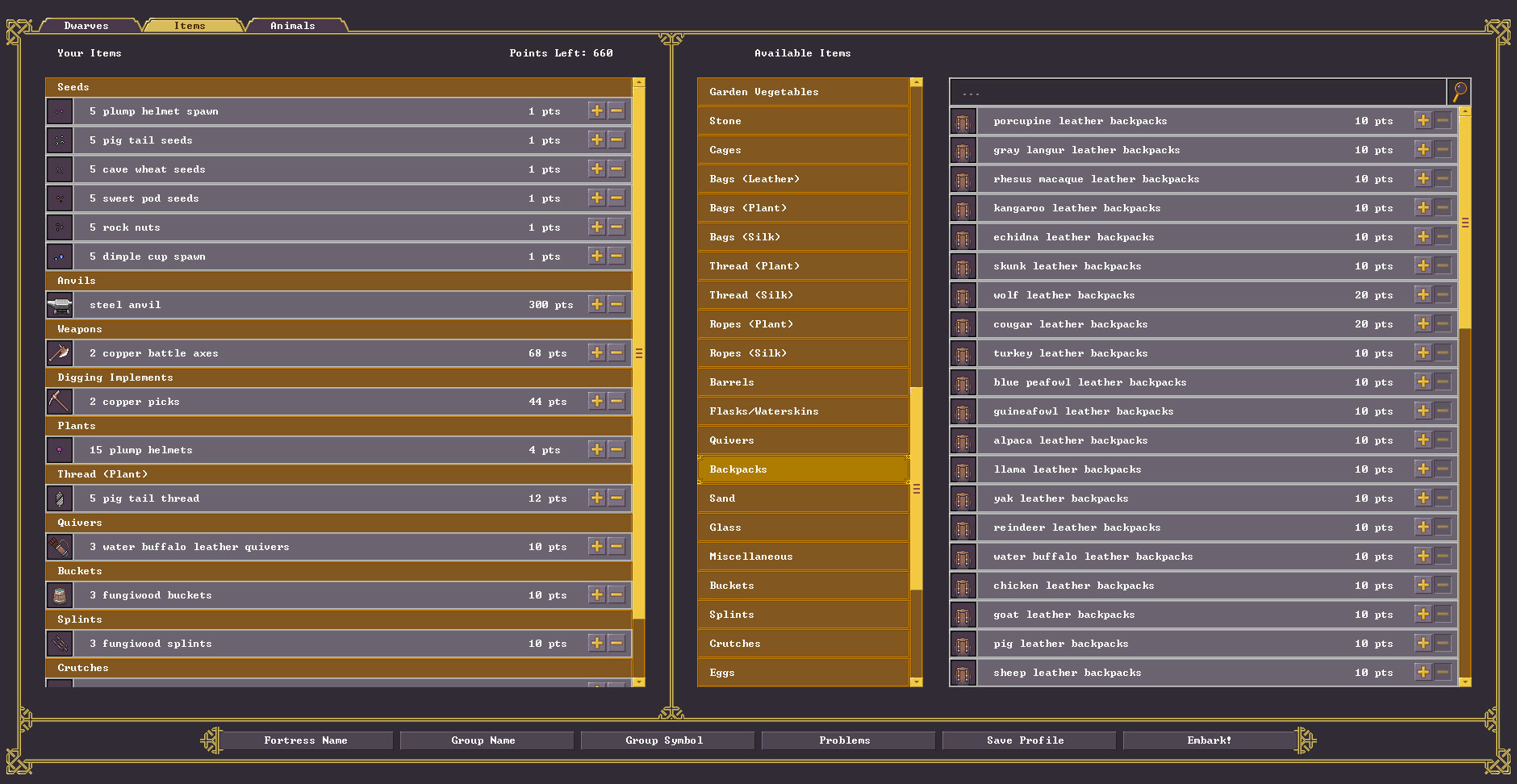Viewport: 1517px width, 784px height.
Task: Click the wolf leather backpacks icon
Action: [x=963, y=295]
